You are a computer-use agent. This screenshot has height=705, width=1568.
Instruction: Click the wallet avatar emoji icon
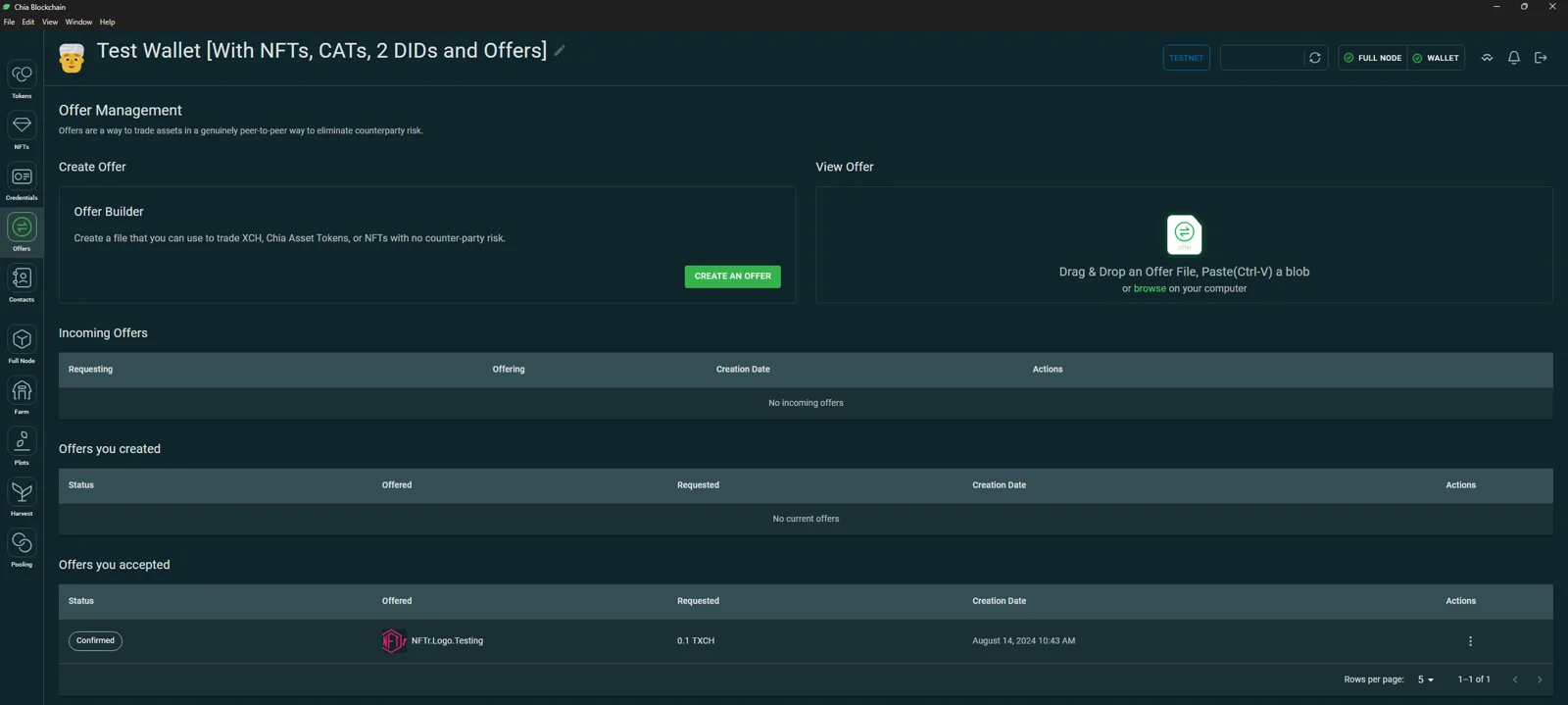click(x=72, y=58)
